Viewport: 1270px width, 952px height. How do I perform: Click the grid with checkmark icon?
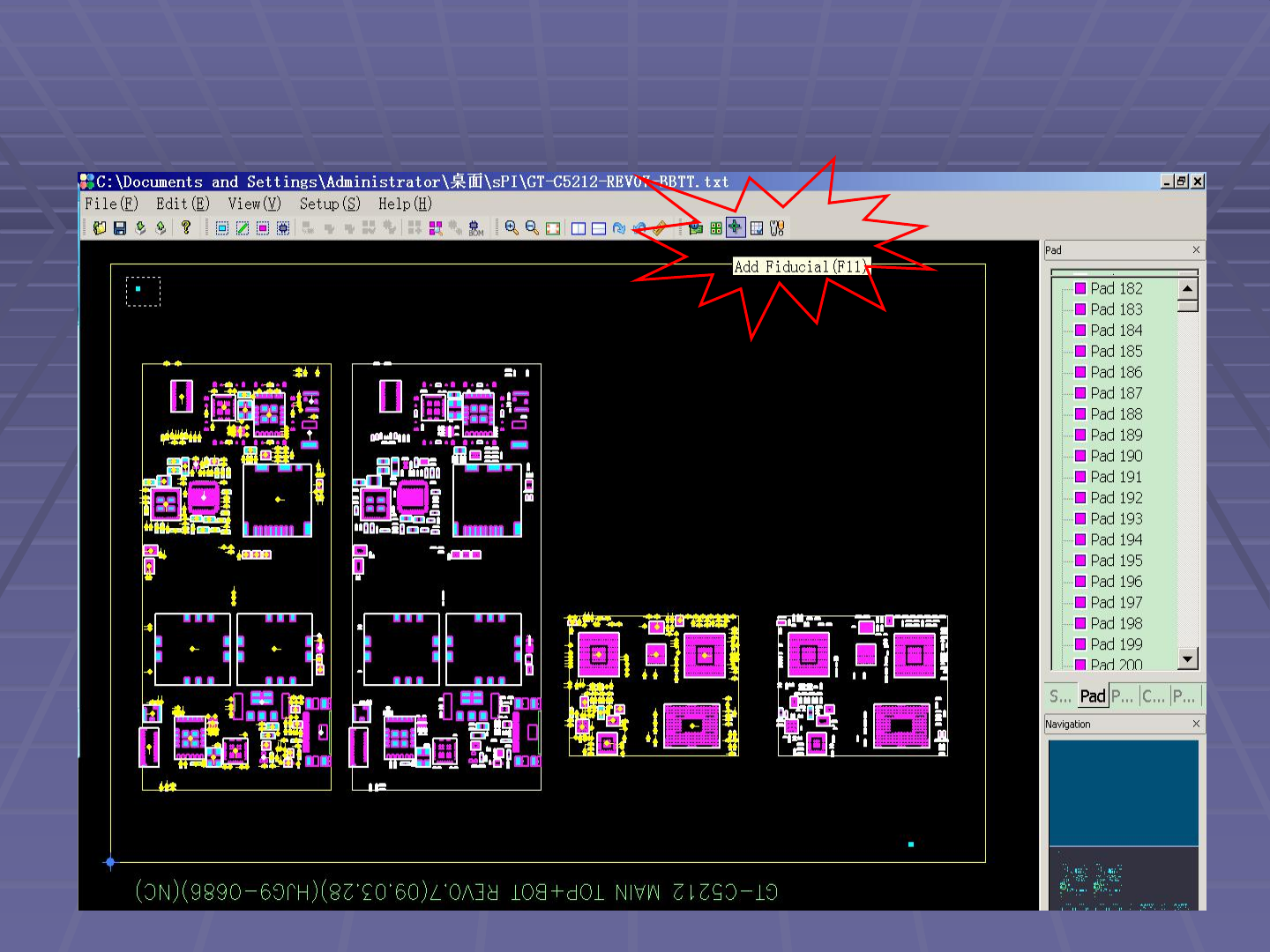click(x=757, y=228)
